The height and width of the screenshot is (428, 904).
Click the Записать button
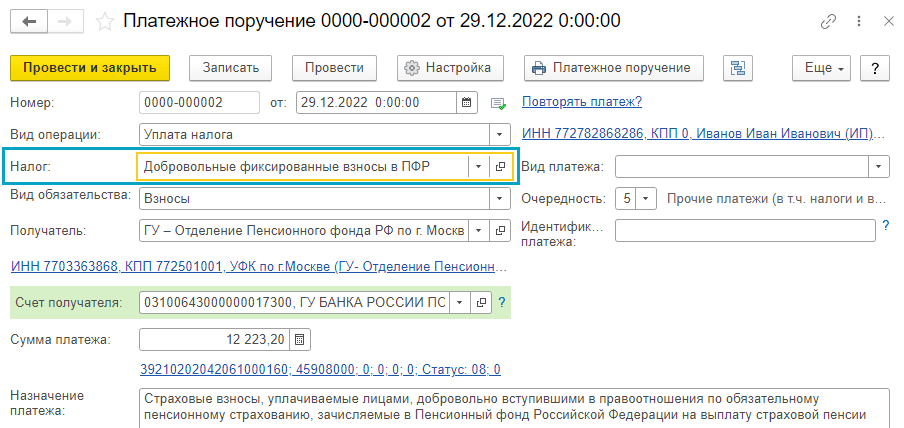(x=231, y=67)
